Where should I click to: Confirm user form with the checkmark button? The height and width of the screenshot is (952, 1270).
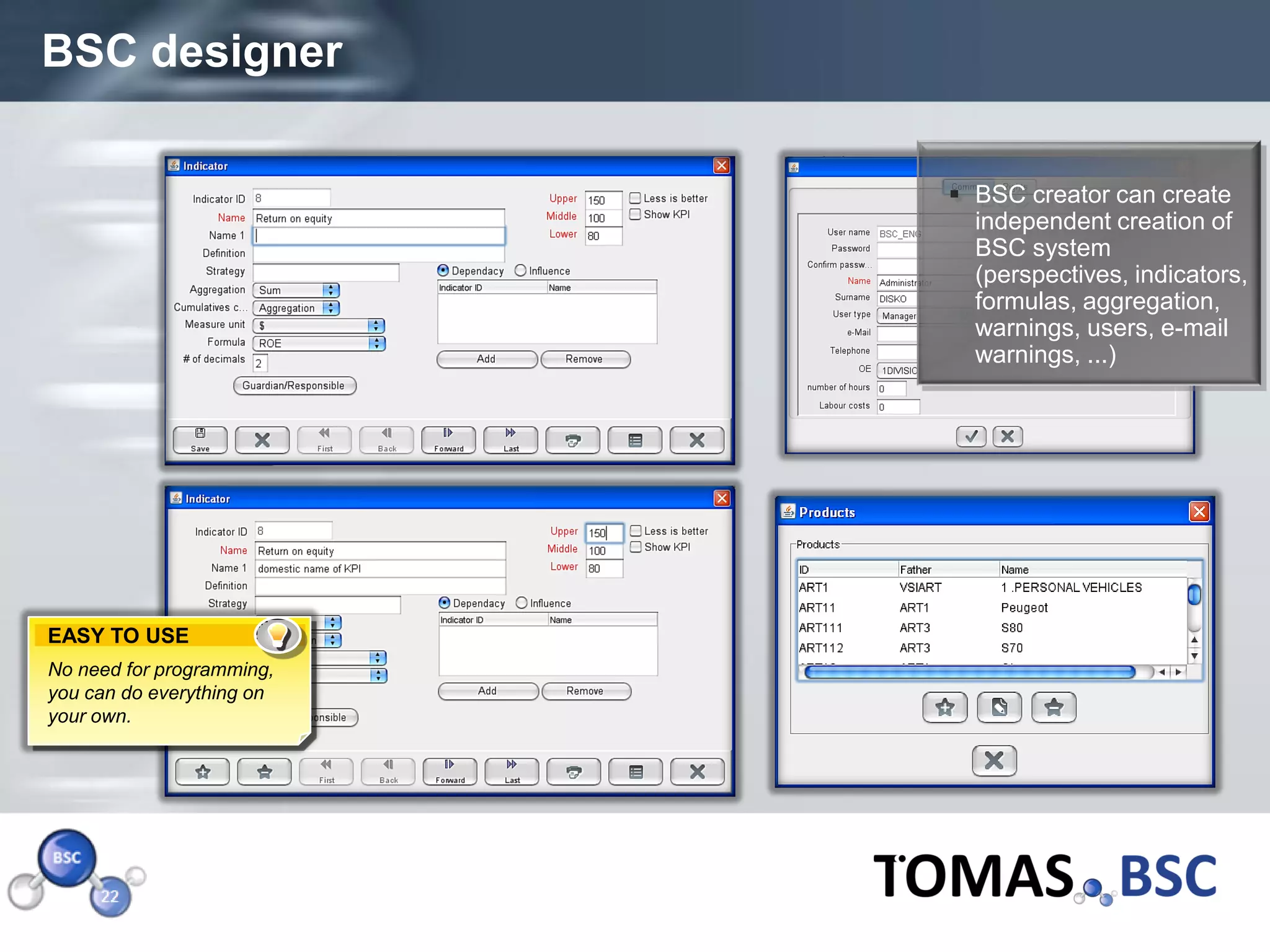tap(971, 436)
